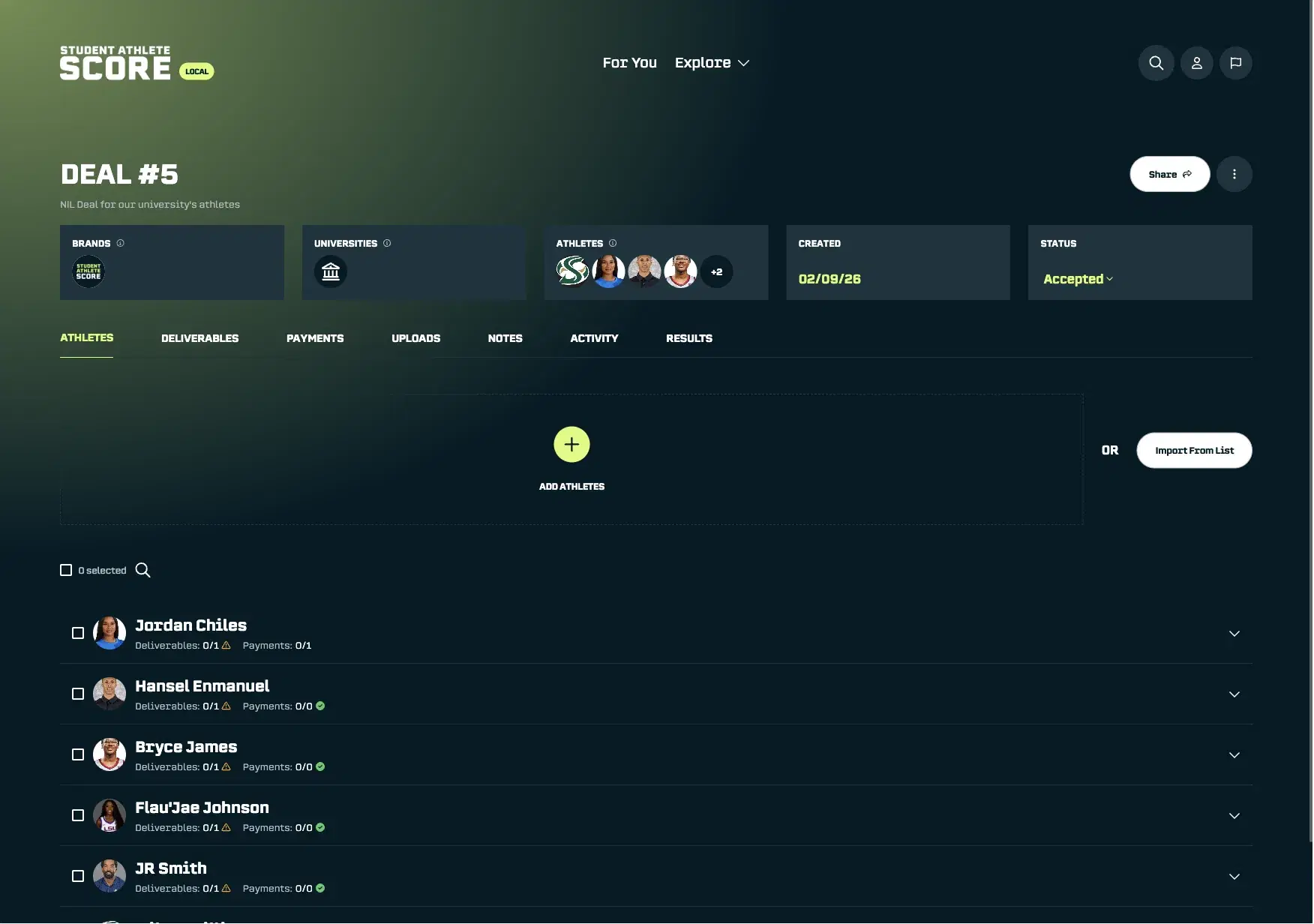Expand the Jordan Chiles row chevron
The height and width of the screenshot is (924, 1314).
pos(1234,634)
